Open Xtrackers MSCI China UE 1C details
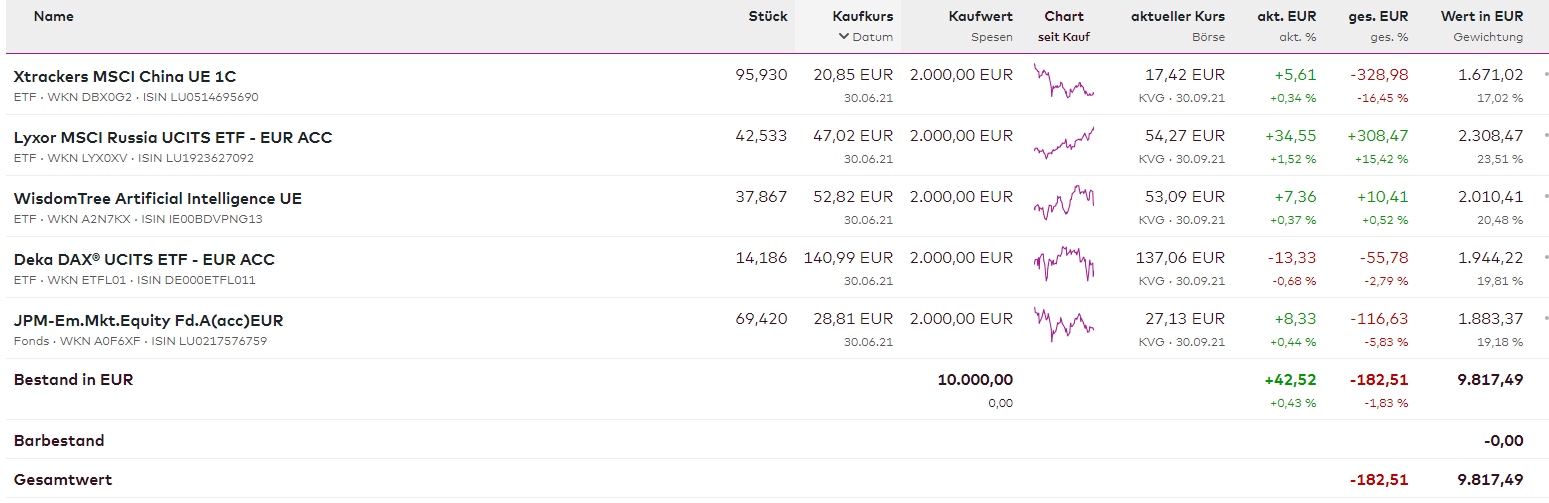Viewport: 1549px width, 503px height. (x=125, y=76)
